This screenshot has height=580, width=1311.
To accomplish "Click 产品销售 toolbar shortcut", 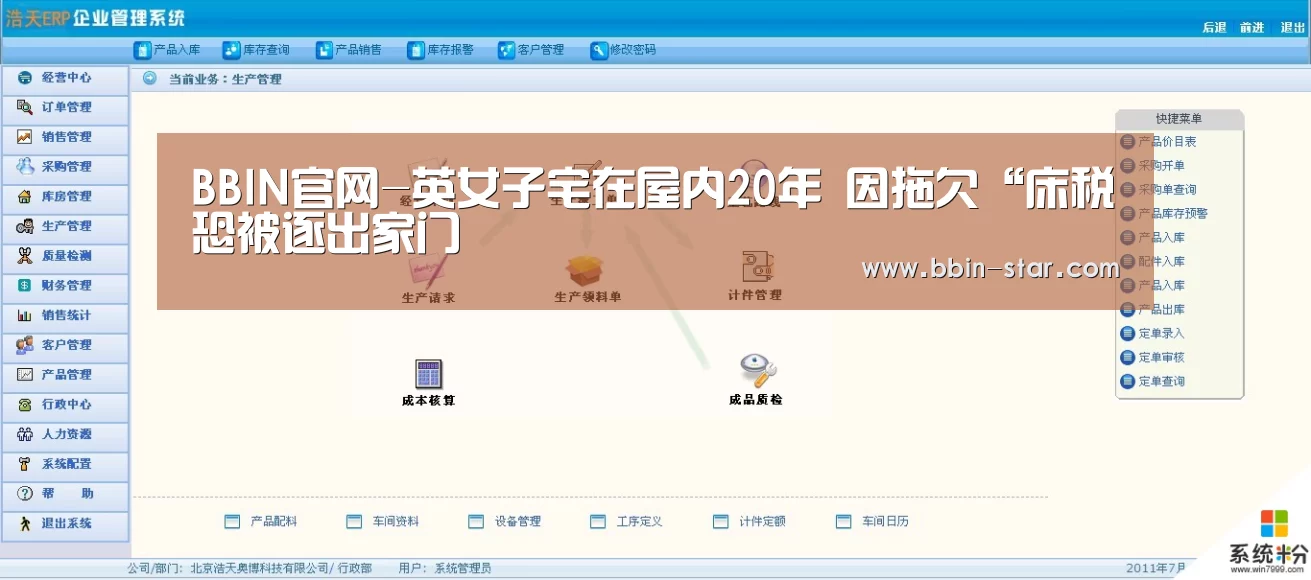I will pos(348,50).
